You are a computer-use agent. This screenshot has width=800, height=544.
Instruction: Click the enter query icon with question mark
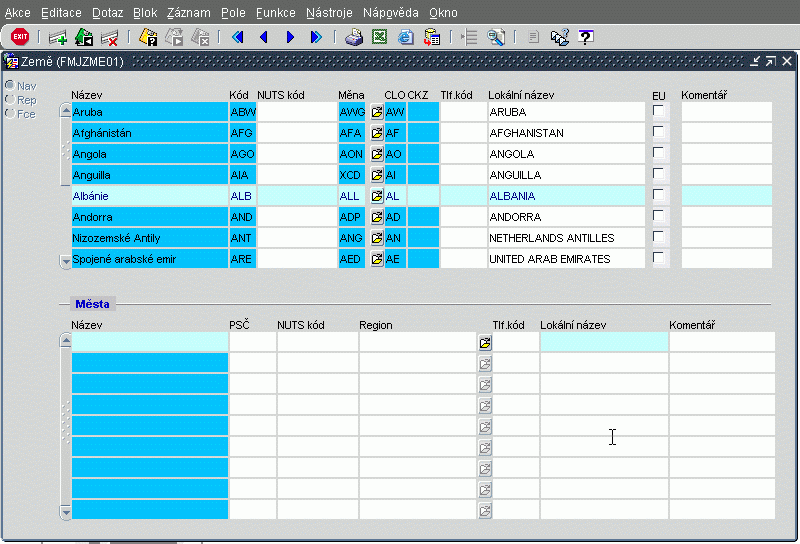148,37
